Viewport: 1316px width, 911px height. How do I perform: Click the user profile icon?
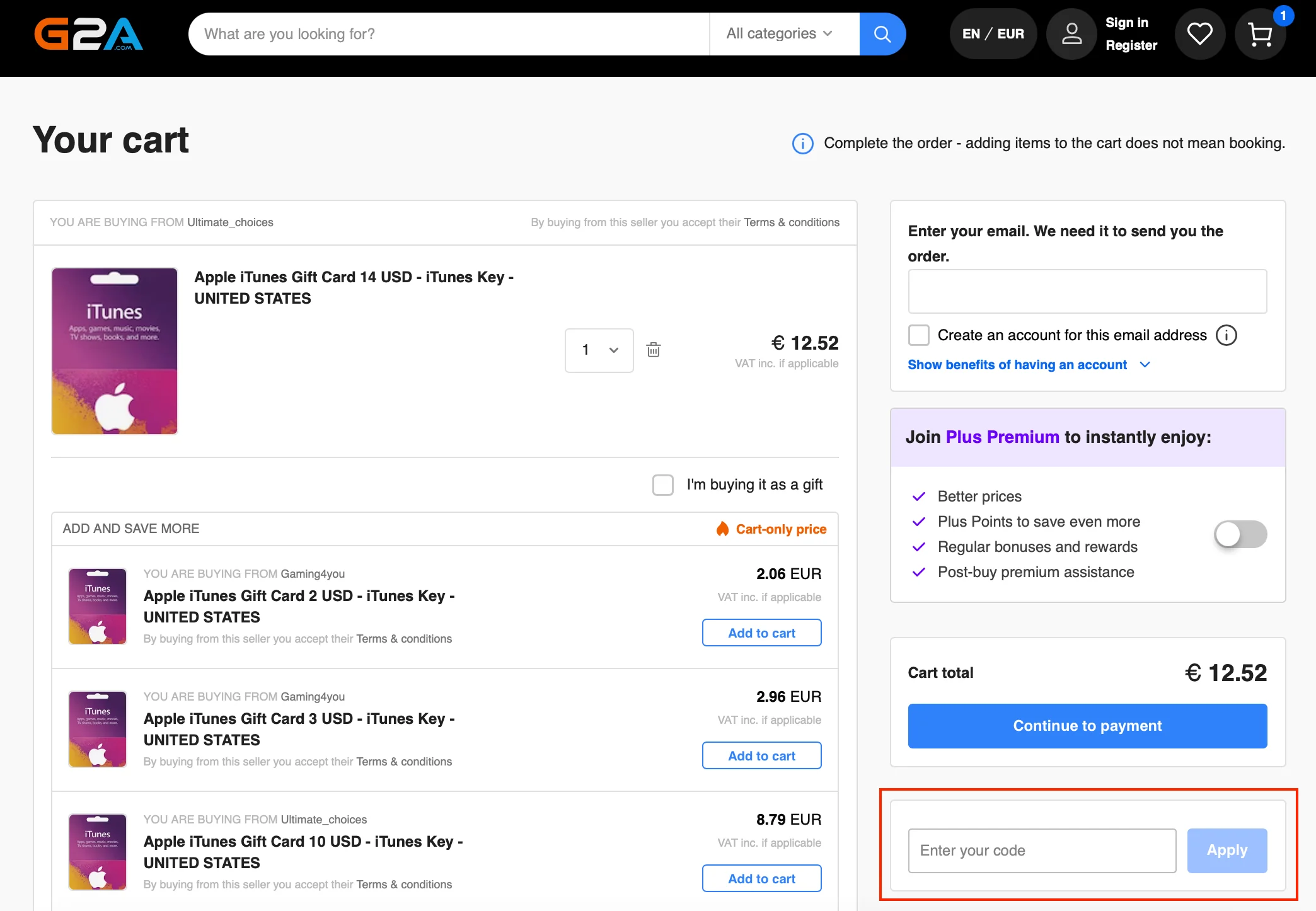tap(1071, 34)
